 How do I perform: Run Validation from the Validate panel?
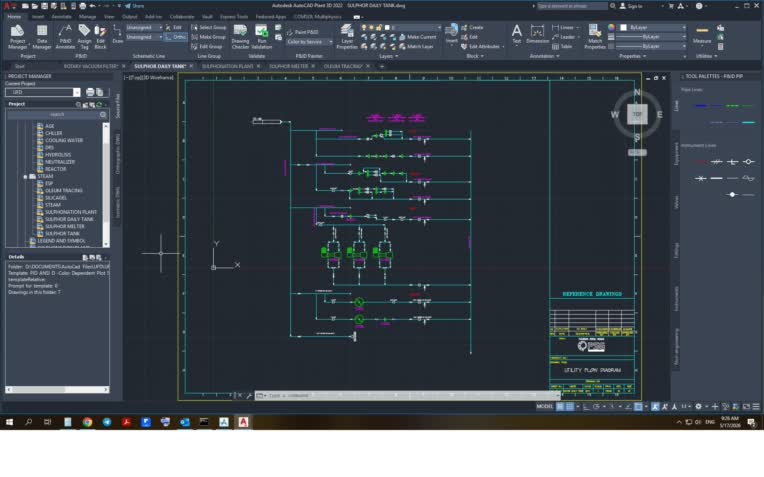262,37
